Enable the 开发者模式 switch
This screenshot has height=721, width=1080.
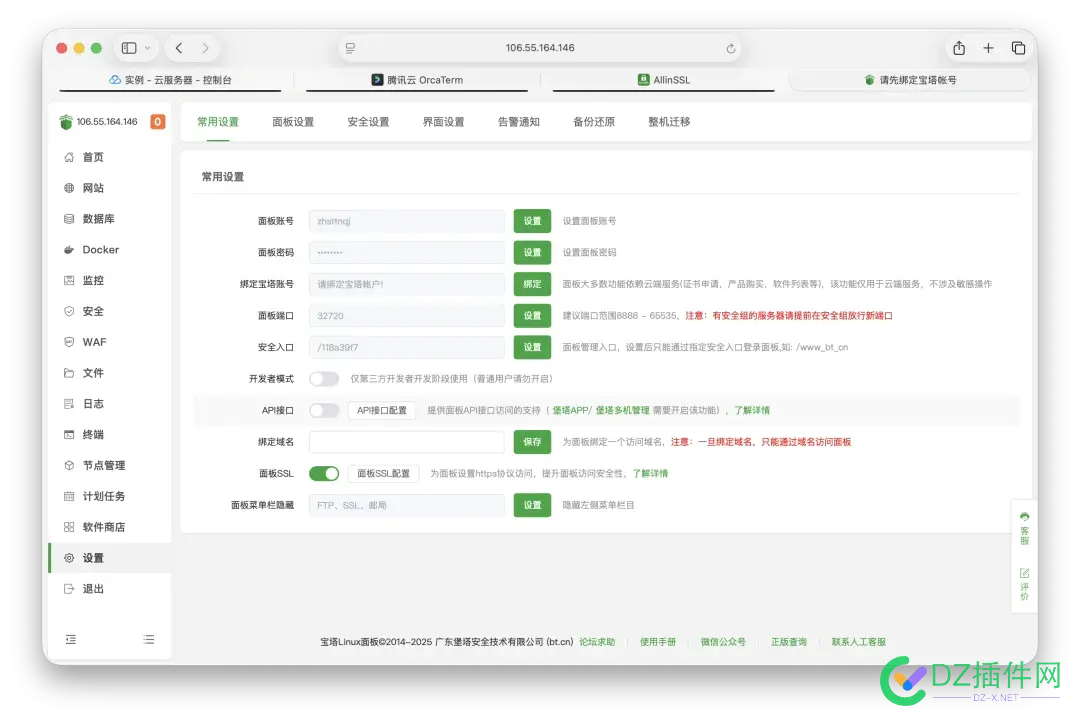[x=324, y=379]
